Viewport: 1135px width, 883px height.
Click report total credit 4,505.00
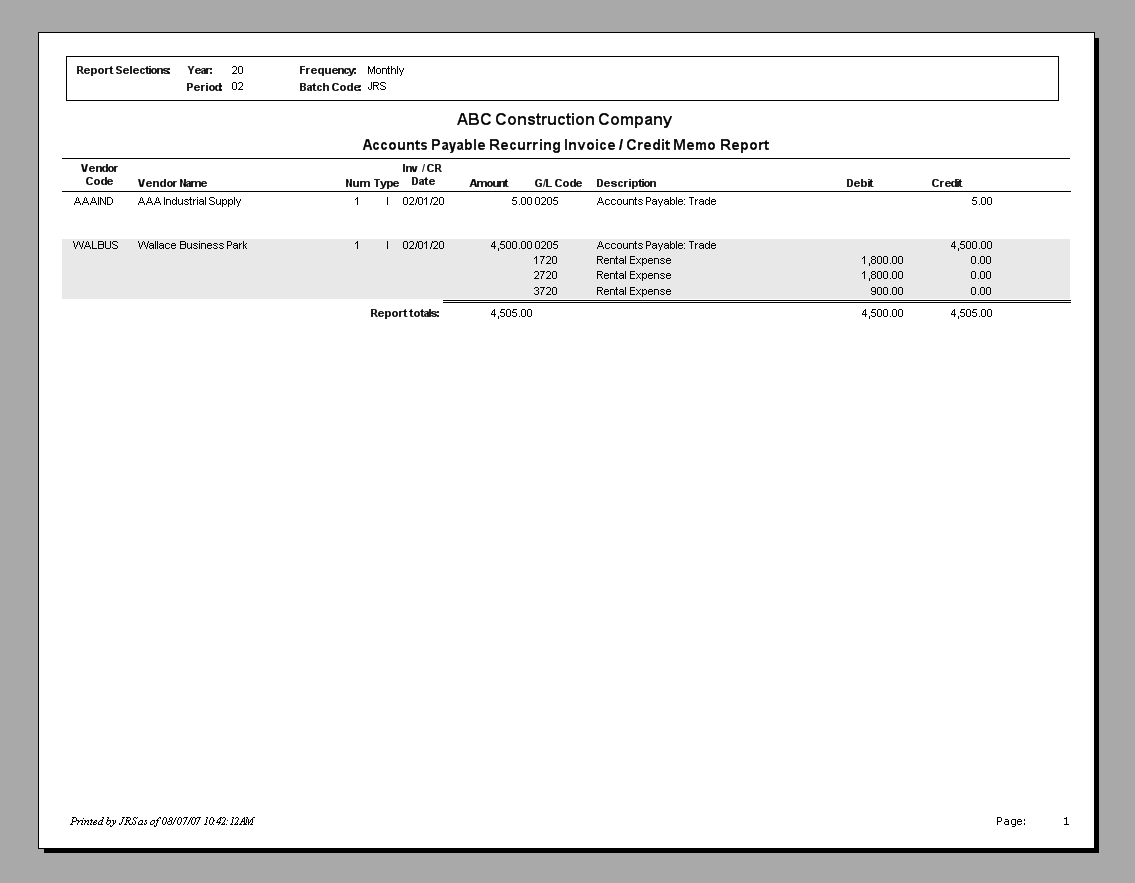(x=971, y=313)
